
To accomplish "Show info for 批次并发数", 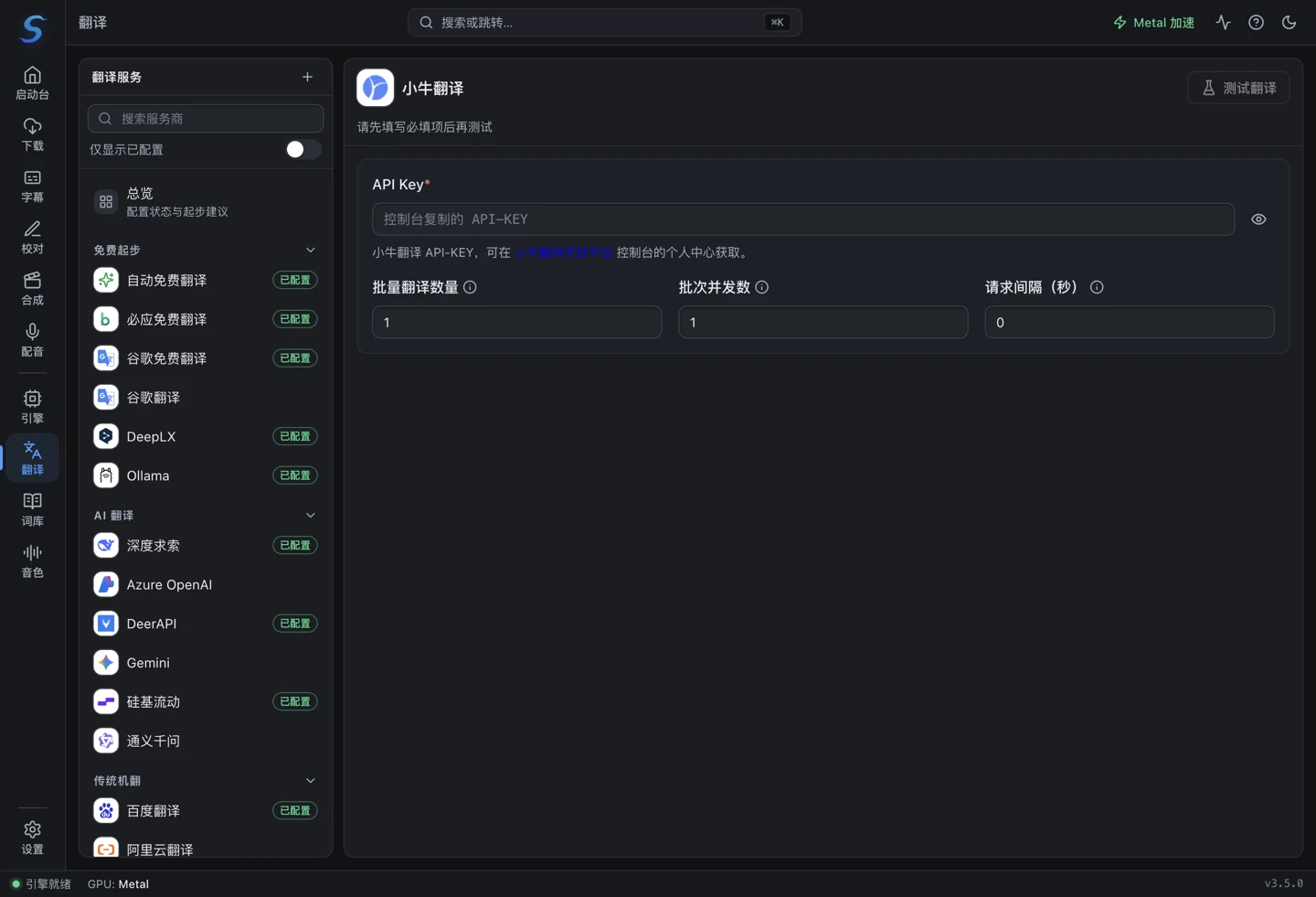I will pos(761,287).
